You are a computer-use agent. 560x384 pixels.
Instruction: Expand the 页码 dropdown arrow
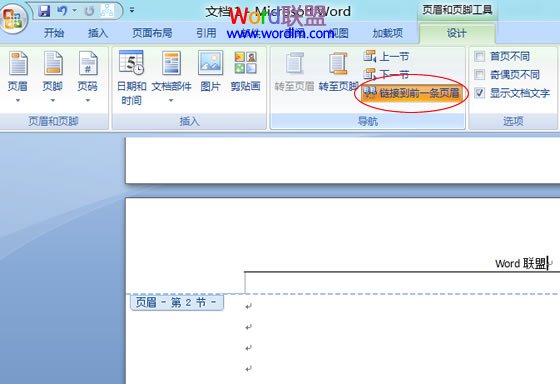click(88, 101)
